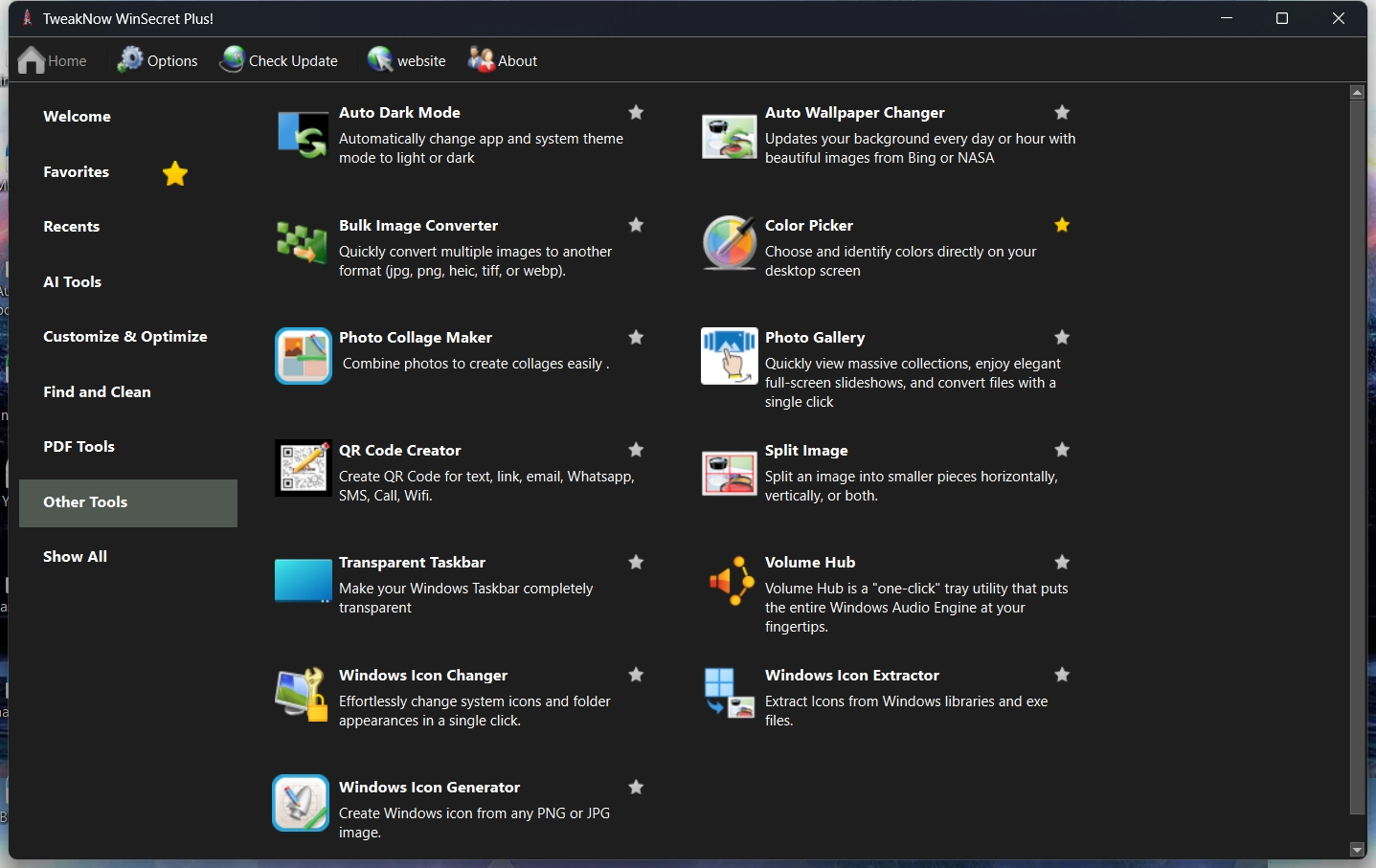
Task: Show the Recents list
Action: point(71,227)
